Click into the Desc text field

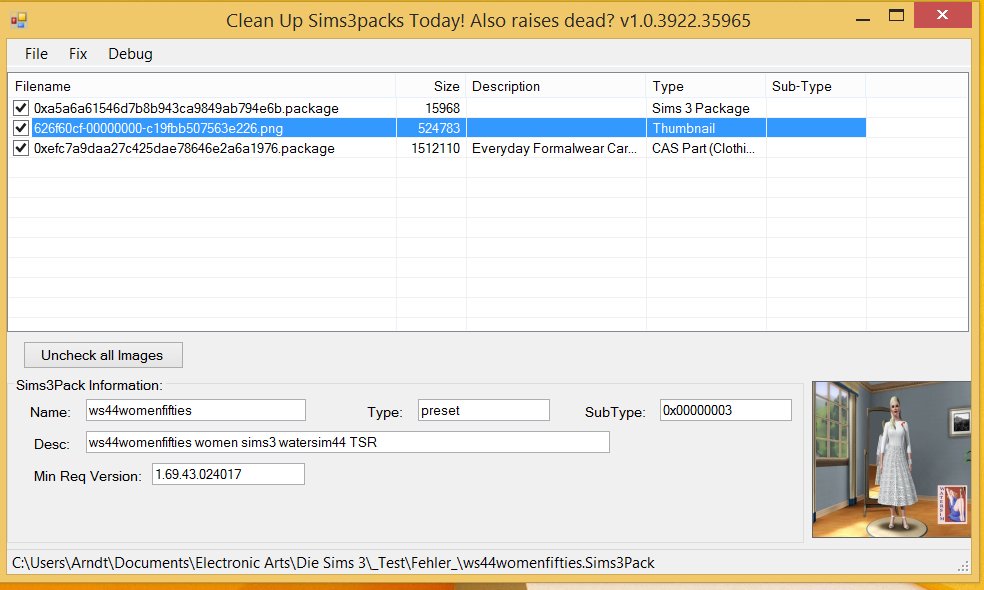point(347,442)
